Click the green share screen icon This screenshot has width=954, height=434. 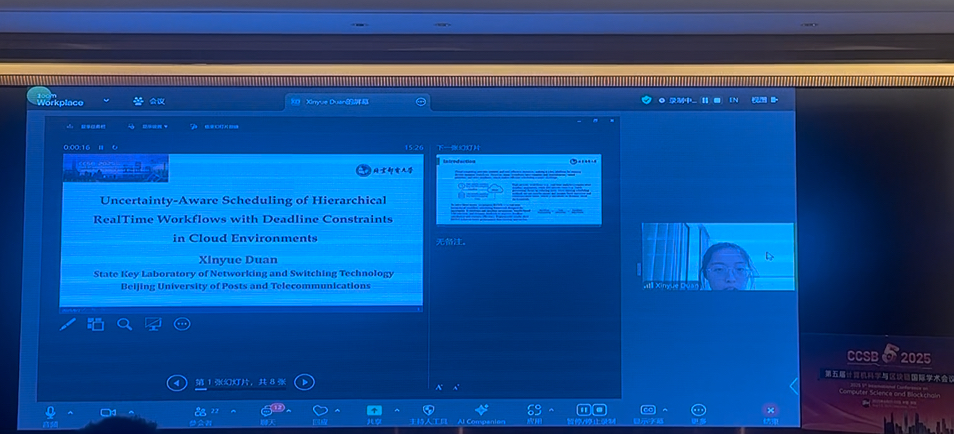click(374, 411)
